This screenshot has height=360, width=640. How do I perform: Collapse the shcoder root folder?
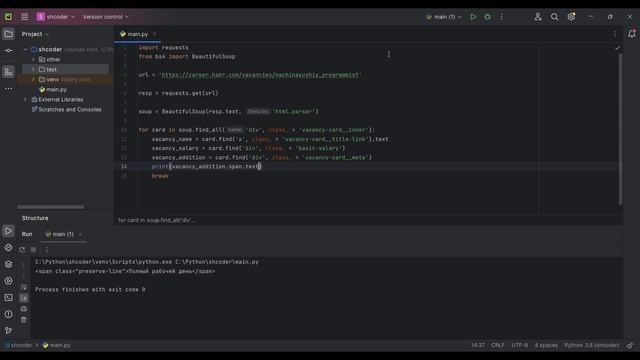(25, 49)
